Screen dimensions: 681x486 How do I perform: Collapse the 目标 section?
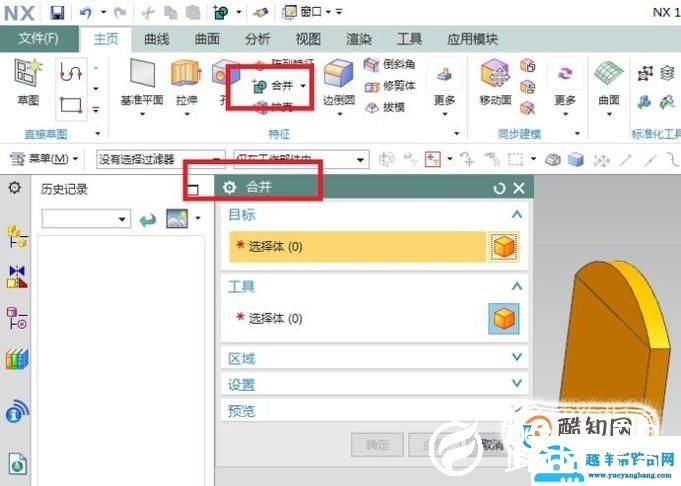click(516, 214)
